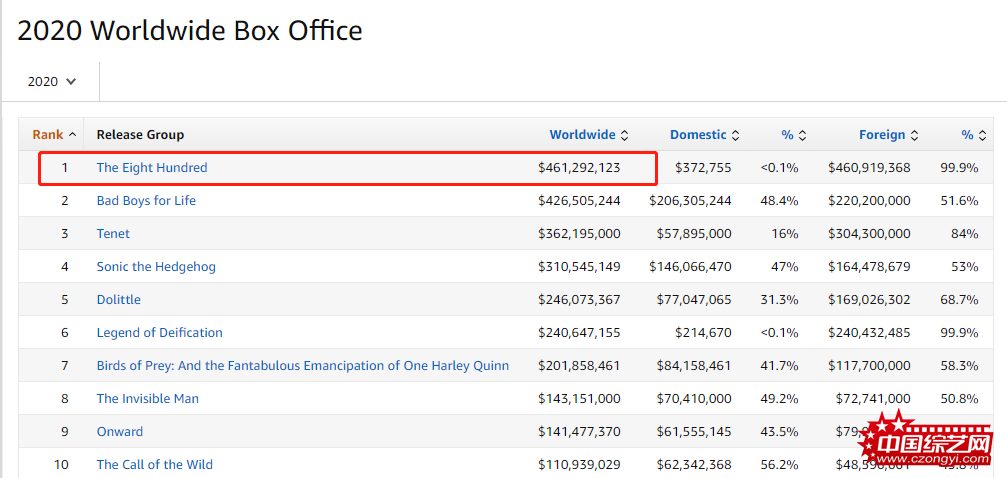Screen dimensions: 1007x478
Task: Click Call of the Wild's 56.2% share
Action: 779,465
